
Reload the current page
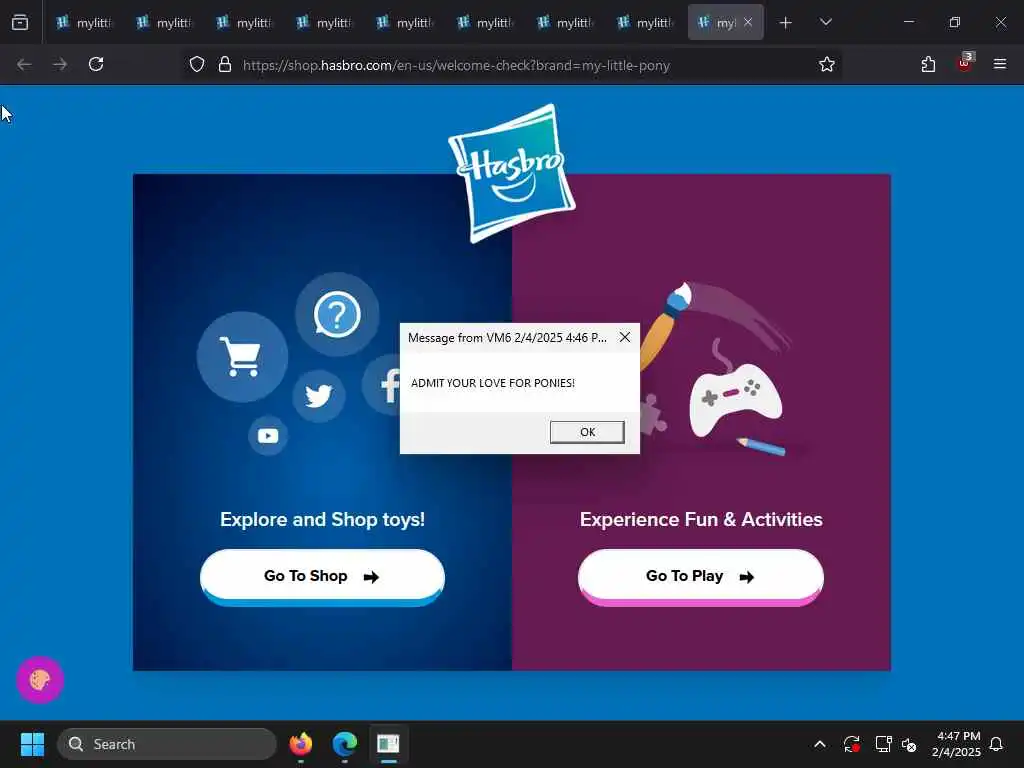pos(96,64)
